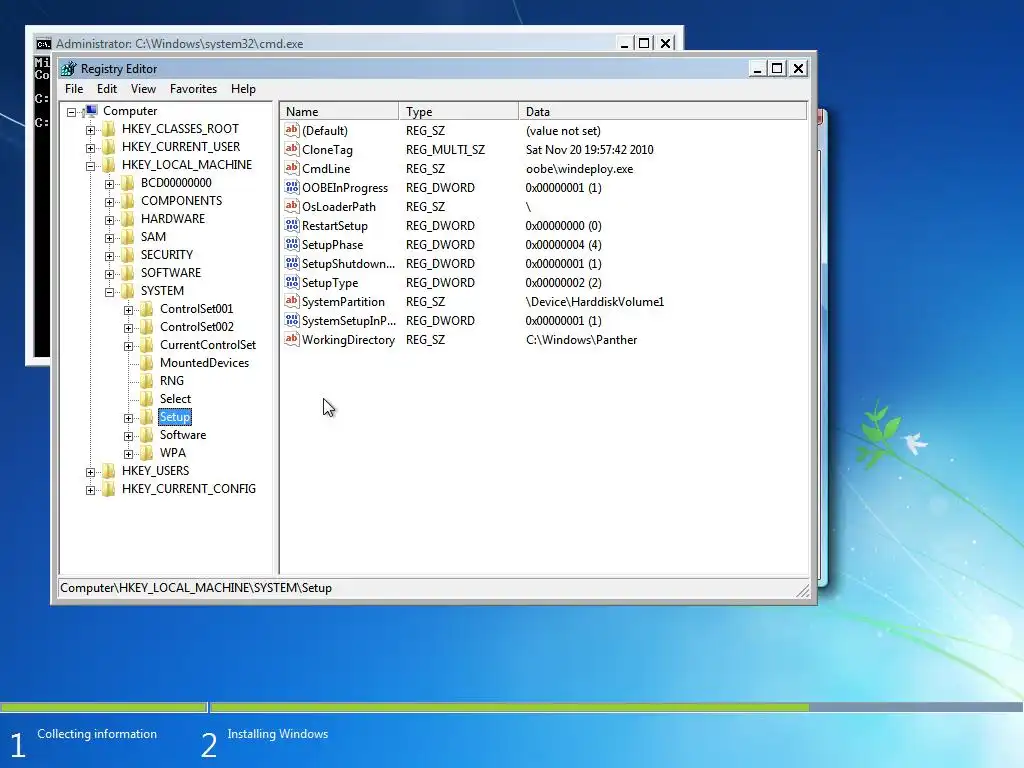Screen dimensions: 1024x768
Task: Click the string icon beside WorkingDirectory
Action: (x=292, y=340)
